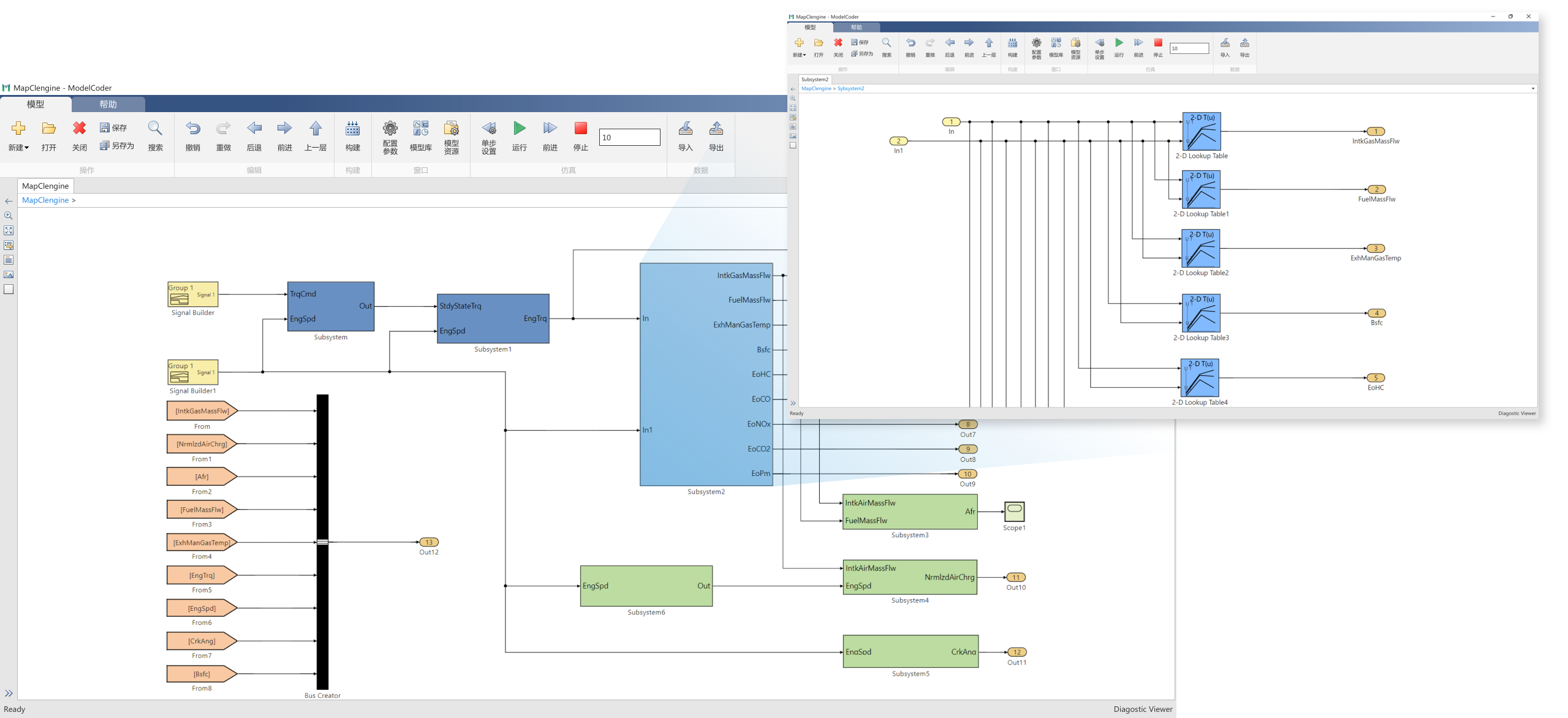Redo with 重做 in main window
This screenshot has height=718, width=1568.
coord(223,136)
